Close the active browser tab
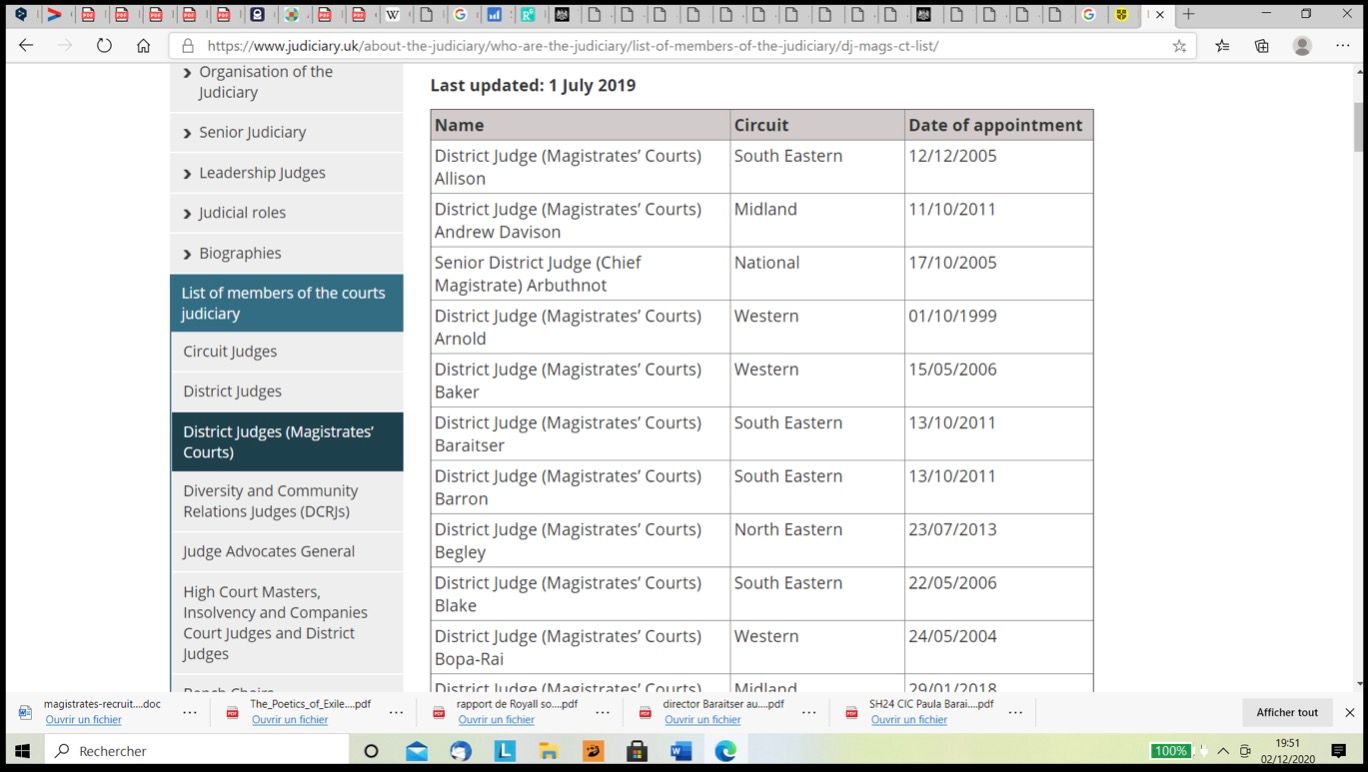 tap(1160, 15)
